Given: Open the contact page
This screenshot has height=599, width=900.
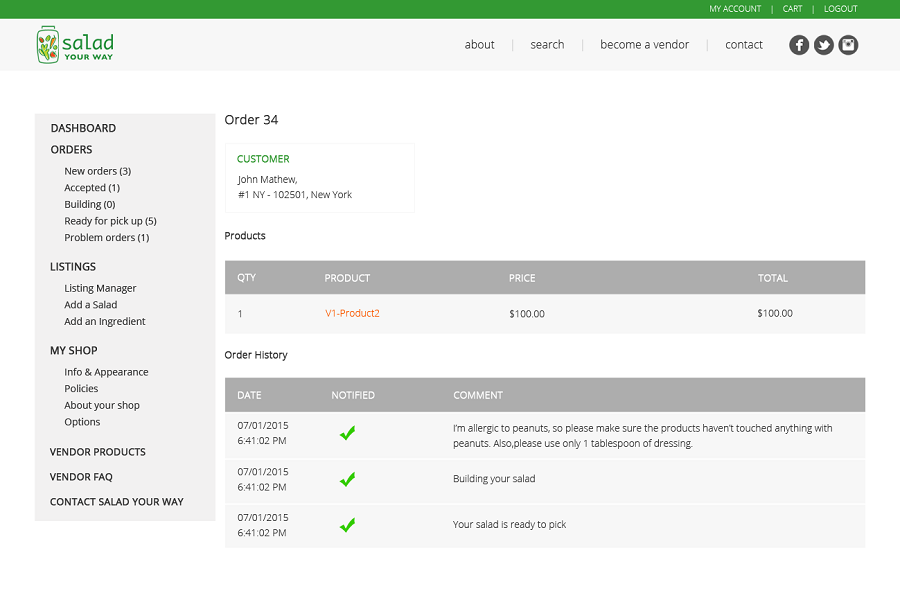Looking at the screenshot, I should (743, 45).
